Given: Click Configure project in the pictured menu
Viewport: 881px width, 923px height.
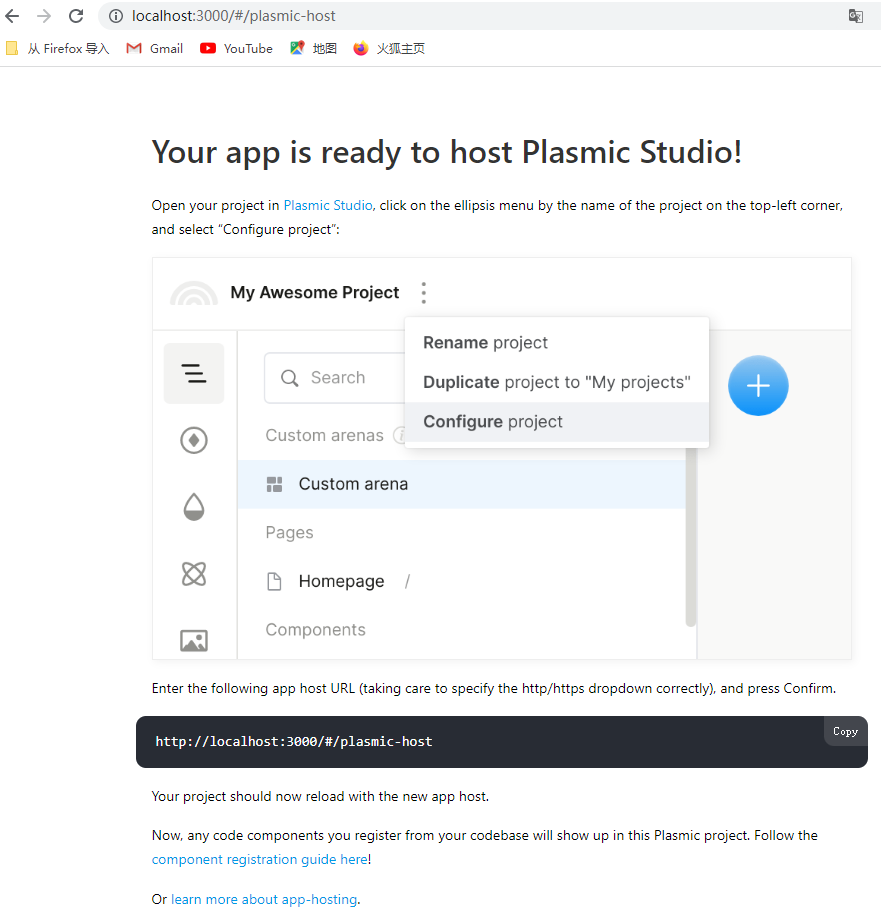Looking at the screenshot, I should 493,421.
